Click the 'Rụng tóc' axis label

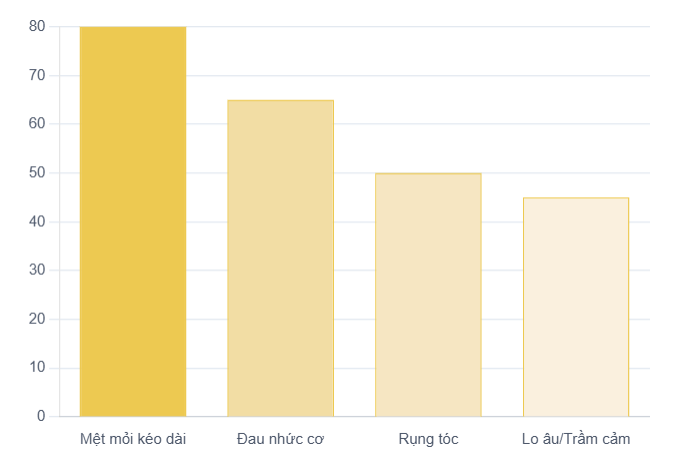(428, 439)
